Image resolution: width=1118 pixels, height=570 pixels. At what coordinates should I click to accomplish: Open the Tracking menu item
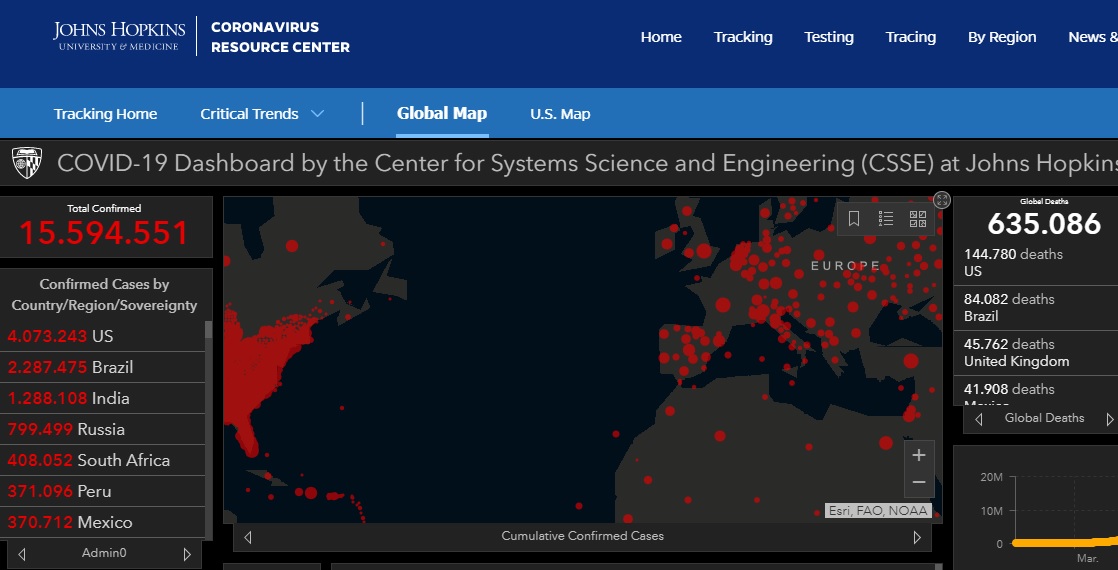(x=743, y=37)
